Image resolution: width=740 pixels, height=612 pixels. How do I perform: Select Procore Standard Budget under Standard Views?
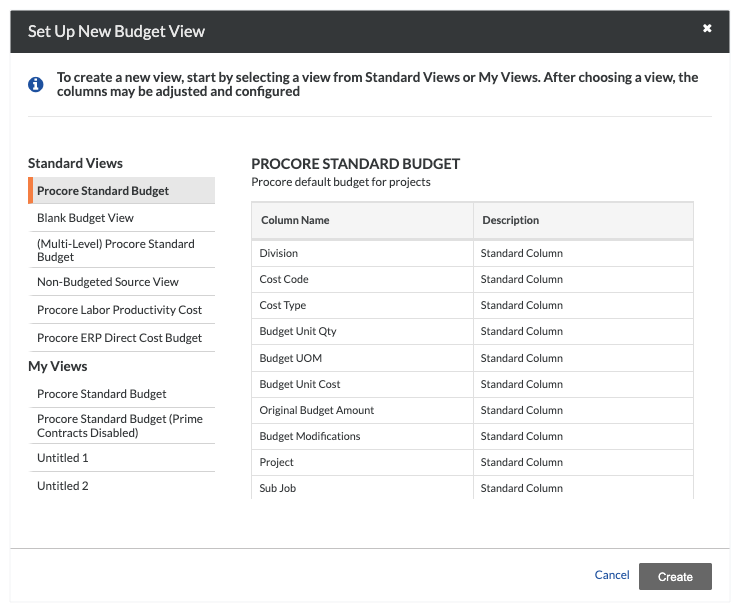(x=122, y=191)
